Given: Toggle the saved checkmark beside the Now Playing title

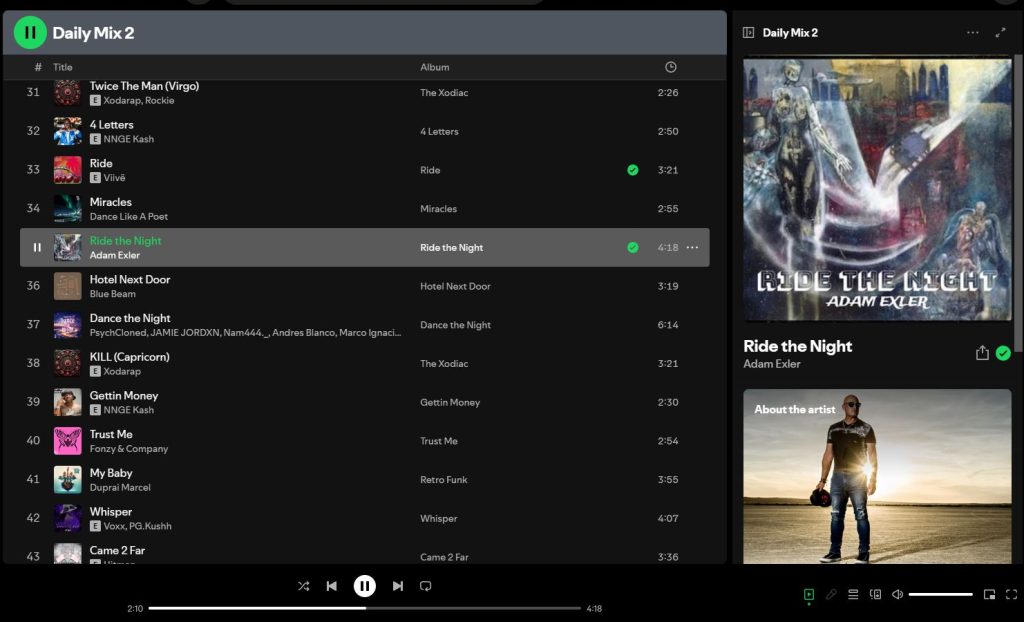Looking at the screenshot, I should [1003, 353].
